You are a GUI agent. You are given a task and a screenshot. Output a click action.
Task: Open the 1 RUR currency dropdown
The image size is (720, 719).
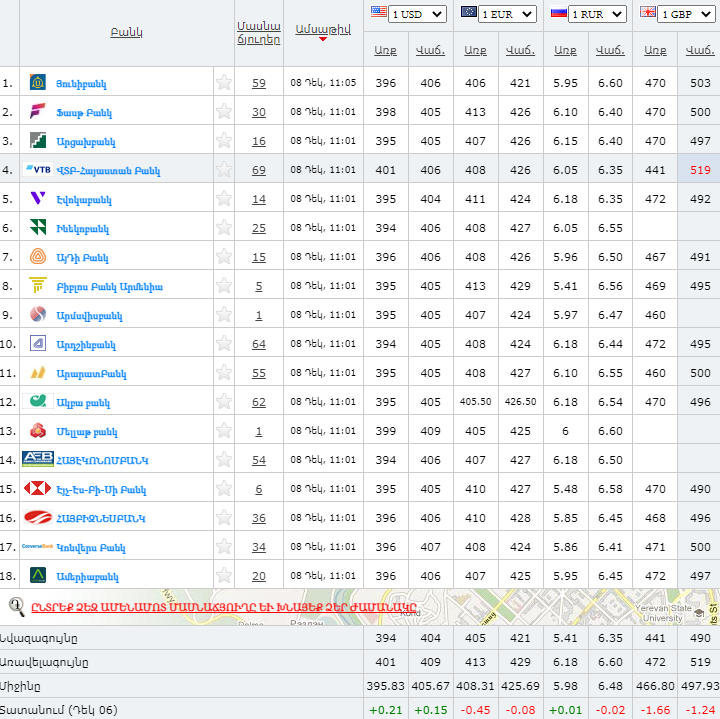597,14
